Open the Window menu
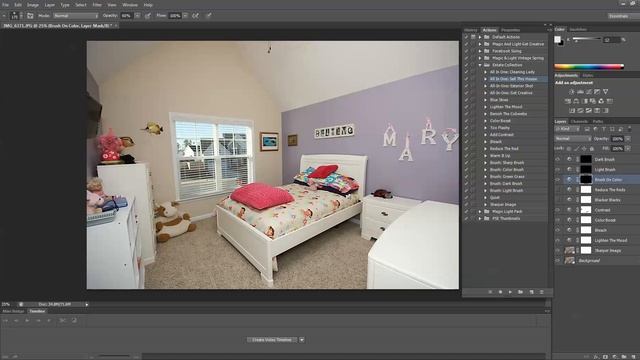640x360 pixels. (130, 5)
